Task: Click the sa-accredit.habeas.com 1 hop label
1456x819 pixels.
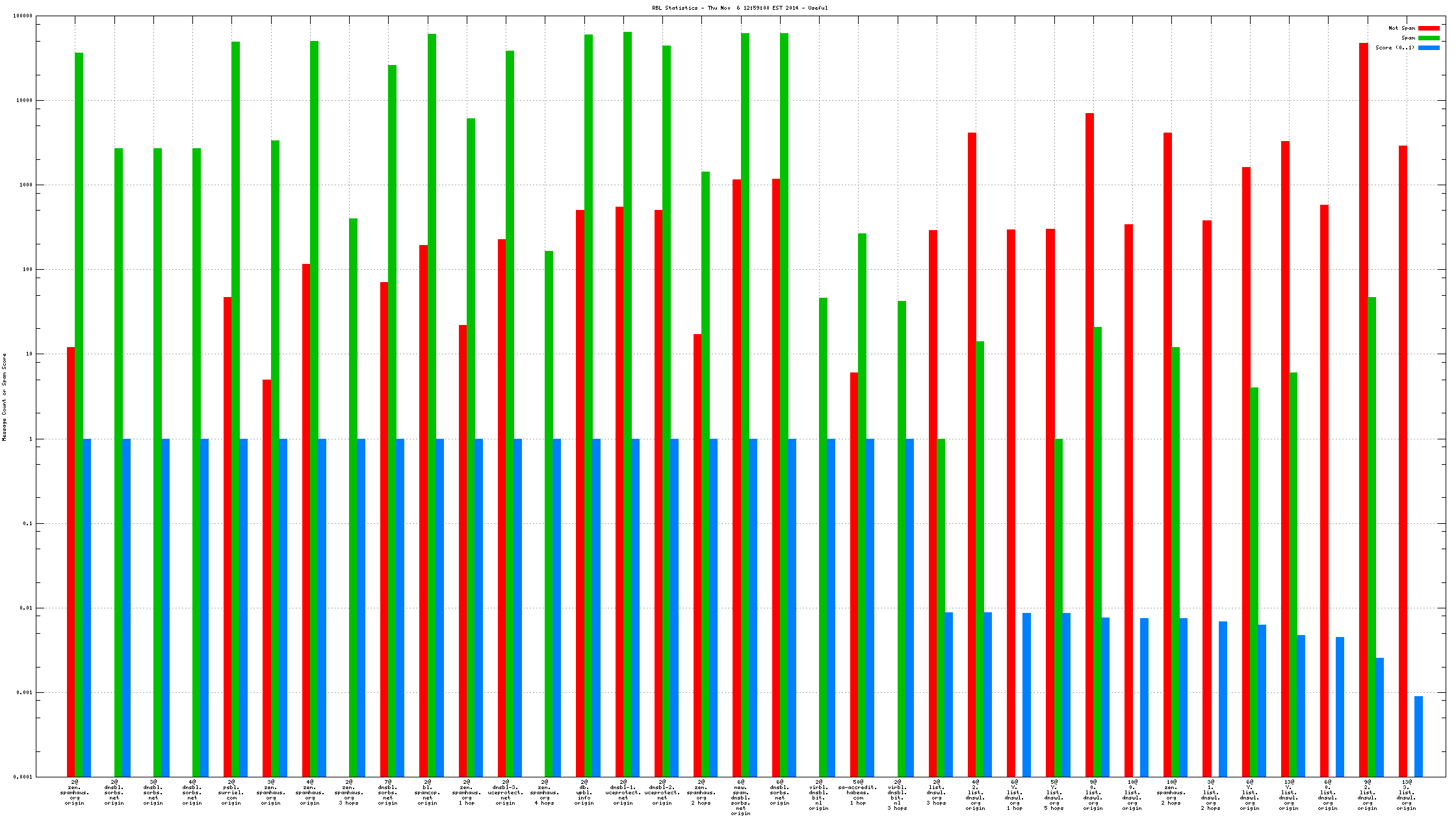Action: coord(858,792)
